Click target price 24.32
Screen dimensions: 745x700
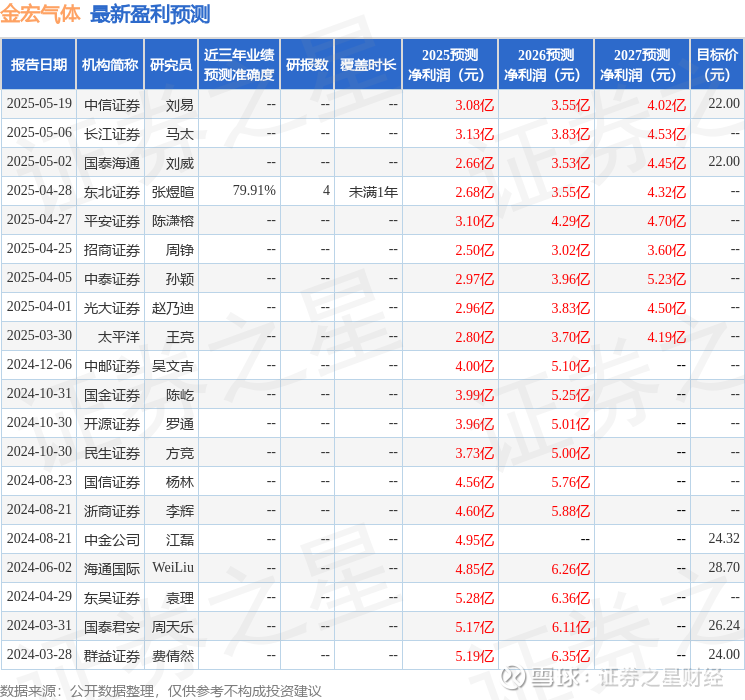point(724,538)
